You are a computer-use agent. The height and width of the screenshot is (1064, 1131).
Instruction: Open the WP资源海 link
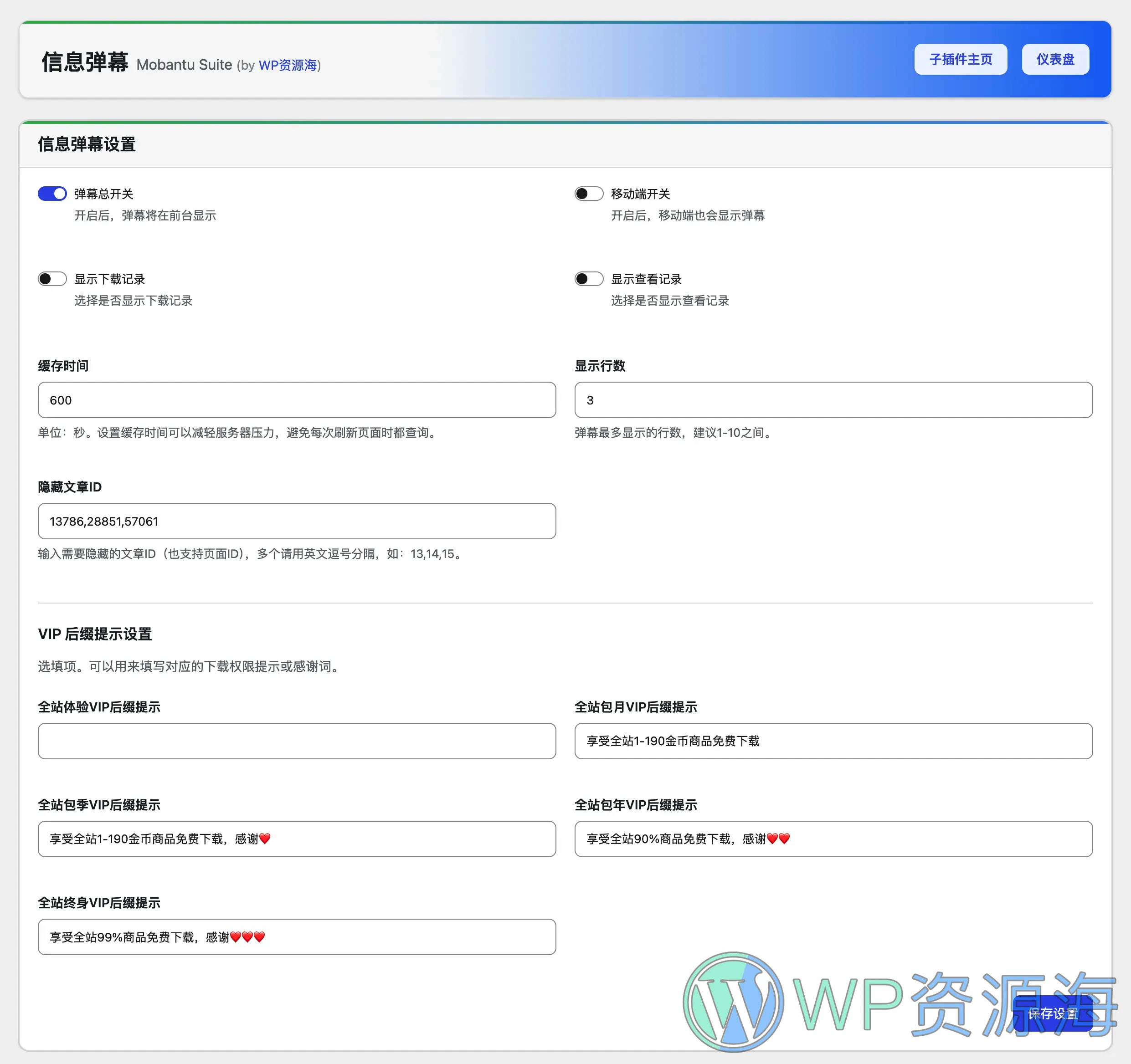(287, 66)
